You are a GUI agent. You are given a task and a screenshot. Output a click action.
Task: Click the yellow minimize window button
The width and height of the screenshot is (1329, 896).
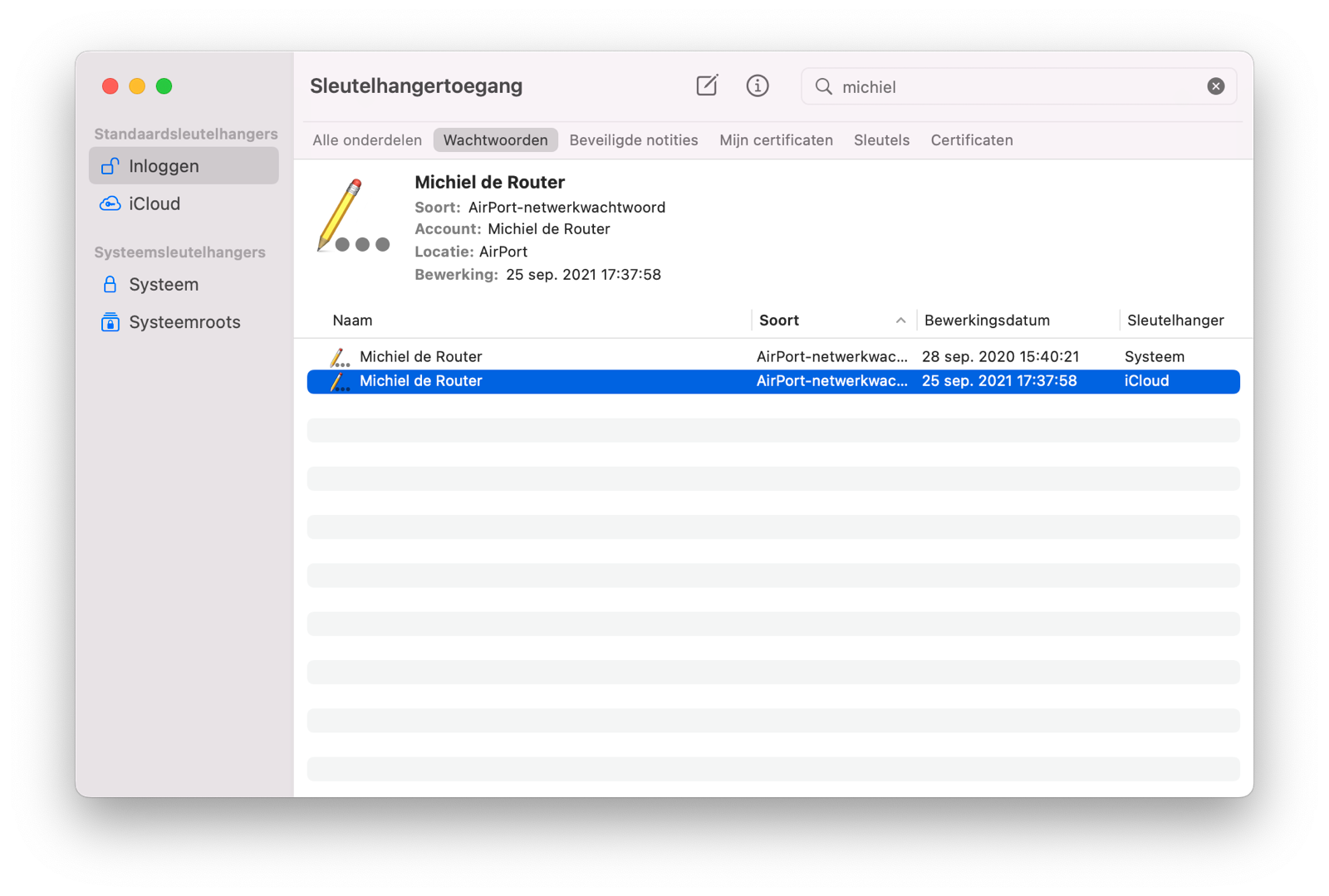[x=137, y=86]
